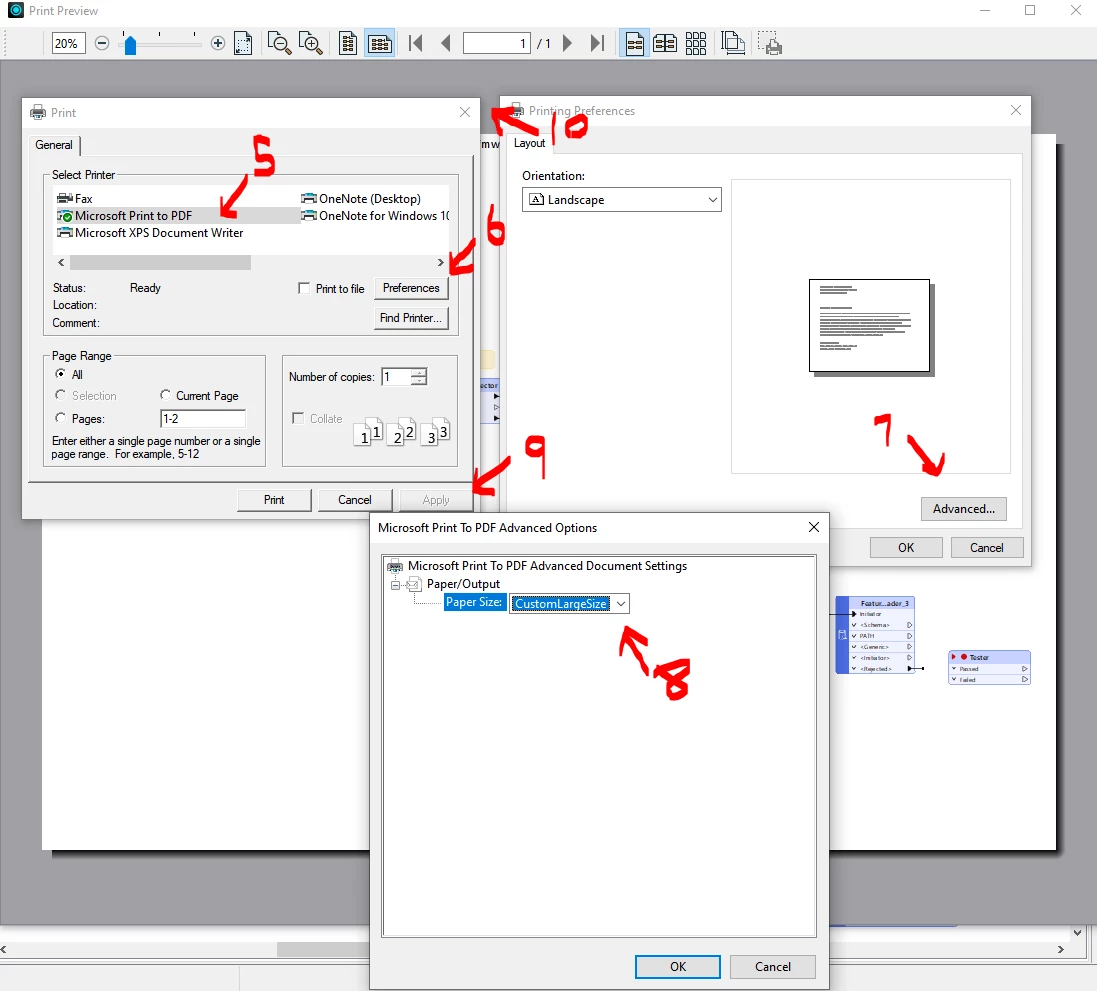Click Cancel in Advanced Options dialog
Viewport: 1097px width, 991px height.
click(772, 967)
